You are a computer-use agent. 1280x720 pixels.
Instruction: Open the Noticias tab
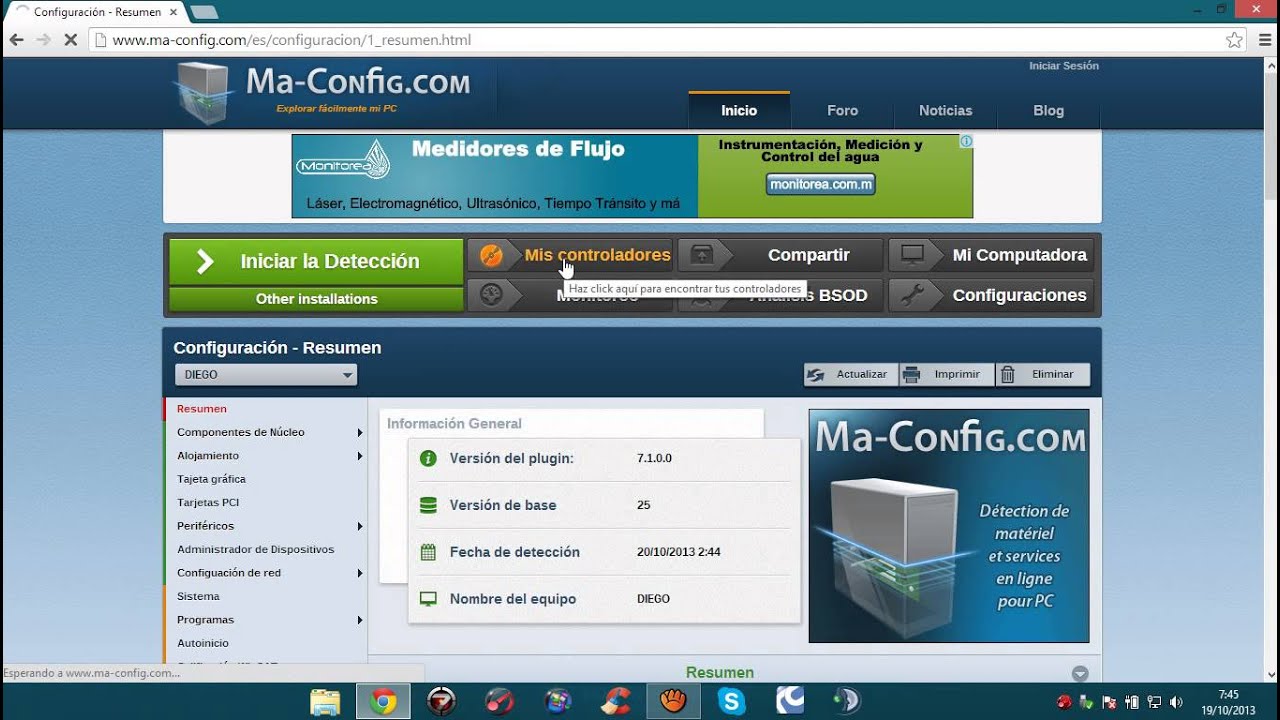[945, 110]
